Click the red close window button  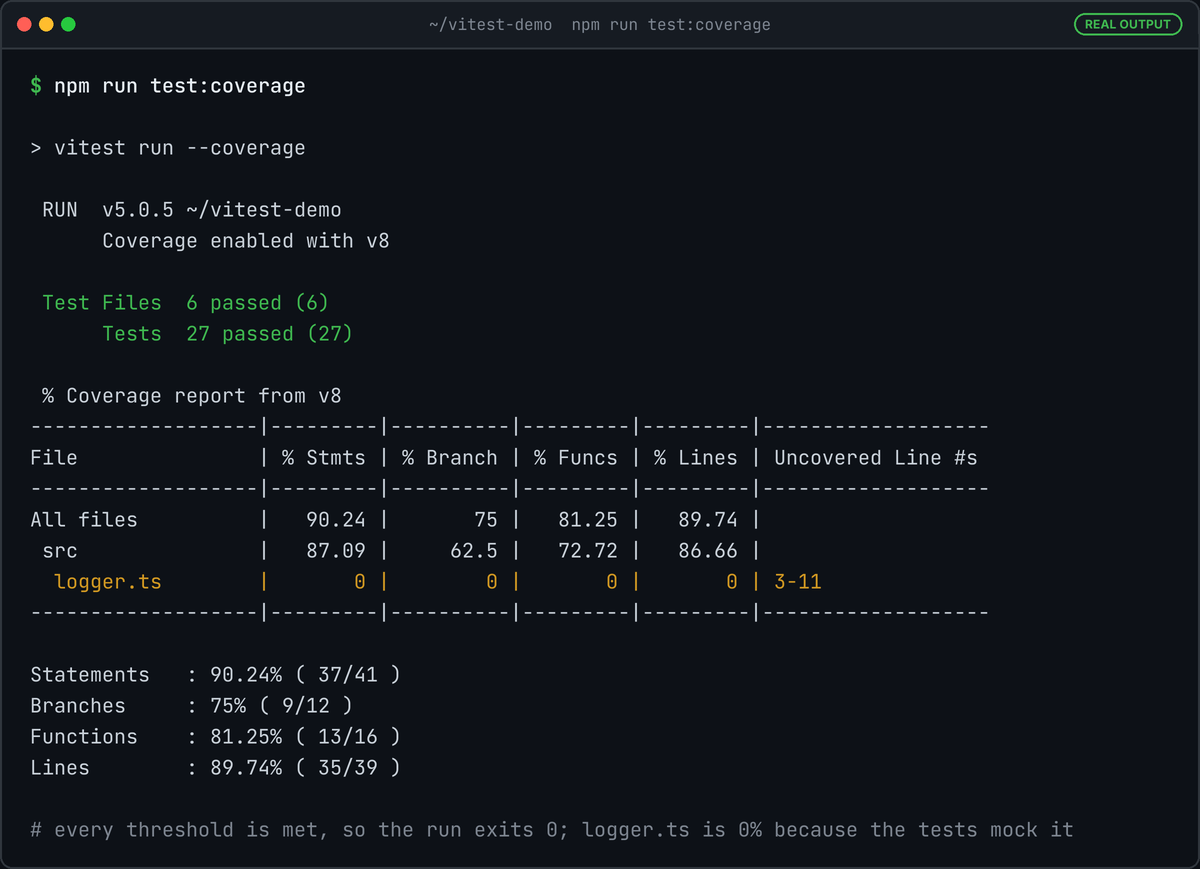coord(24,24)
